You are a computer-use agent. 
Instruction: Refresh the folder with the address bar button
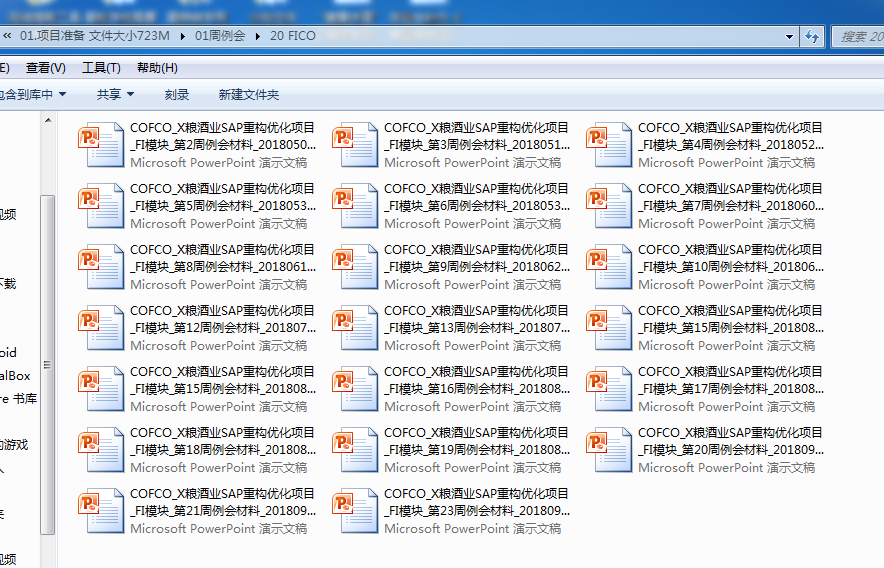click(x=812, y=37)
